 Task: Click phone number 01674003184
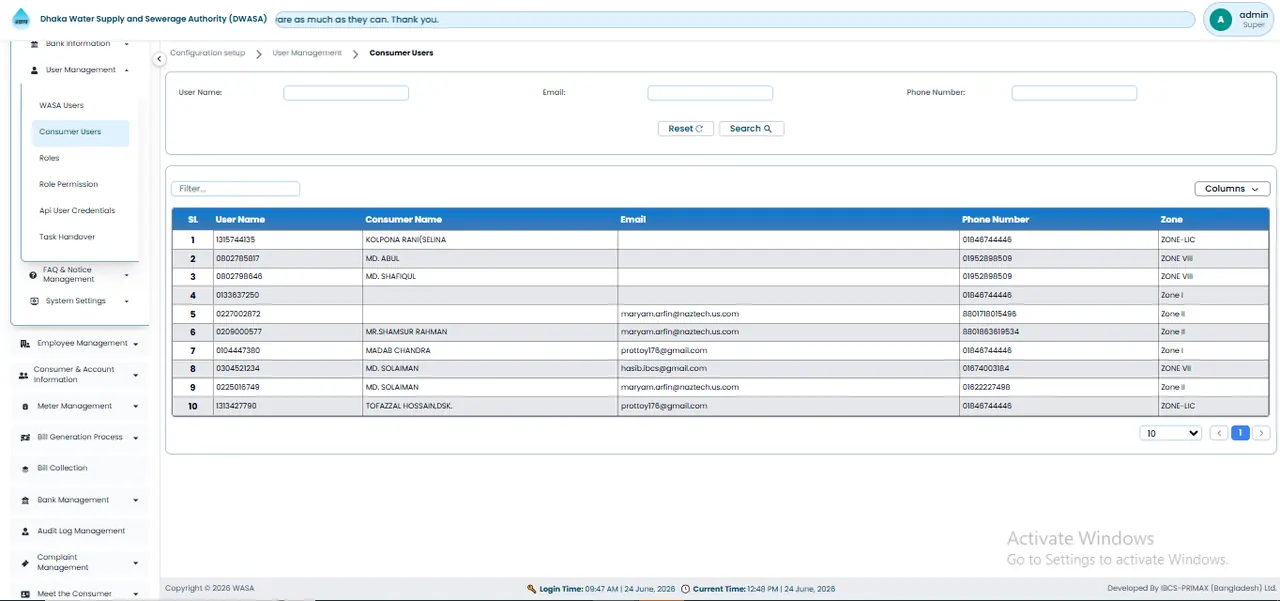(987, 369)
